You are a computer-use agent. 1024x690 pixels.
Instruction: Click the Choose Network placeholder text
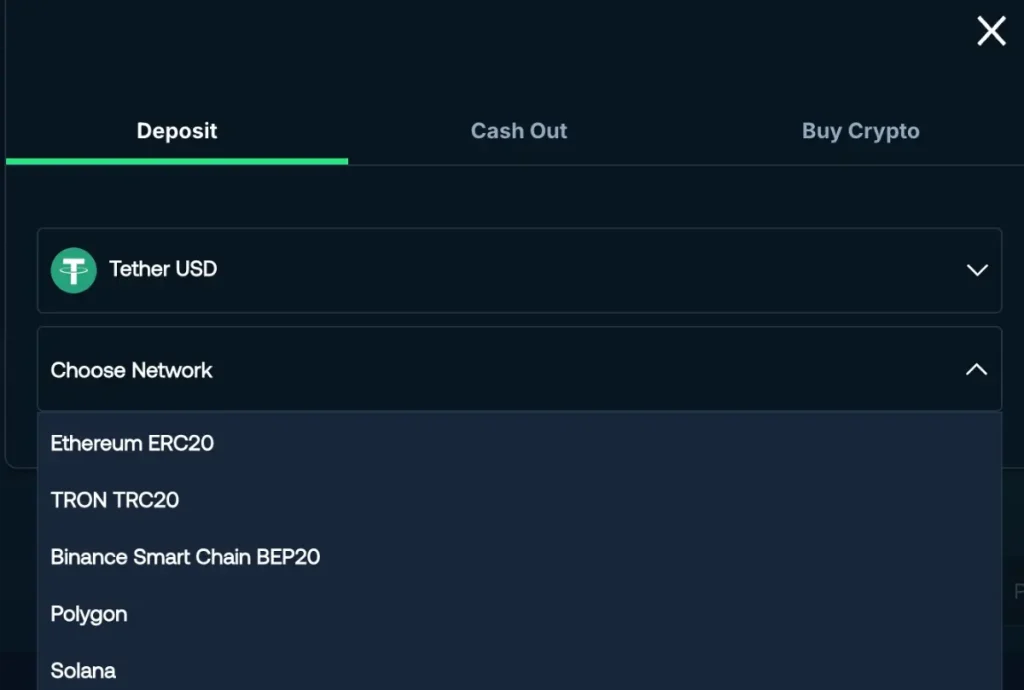tap(131, 370)
